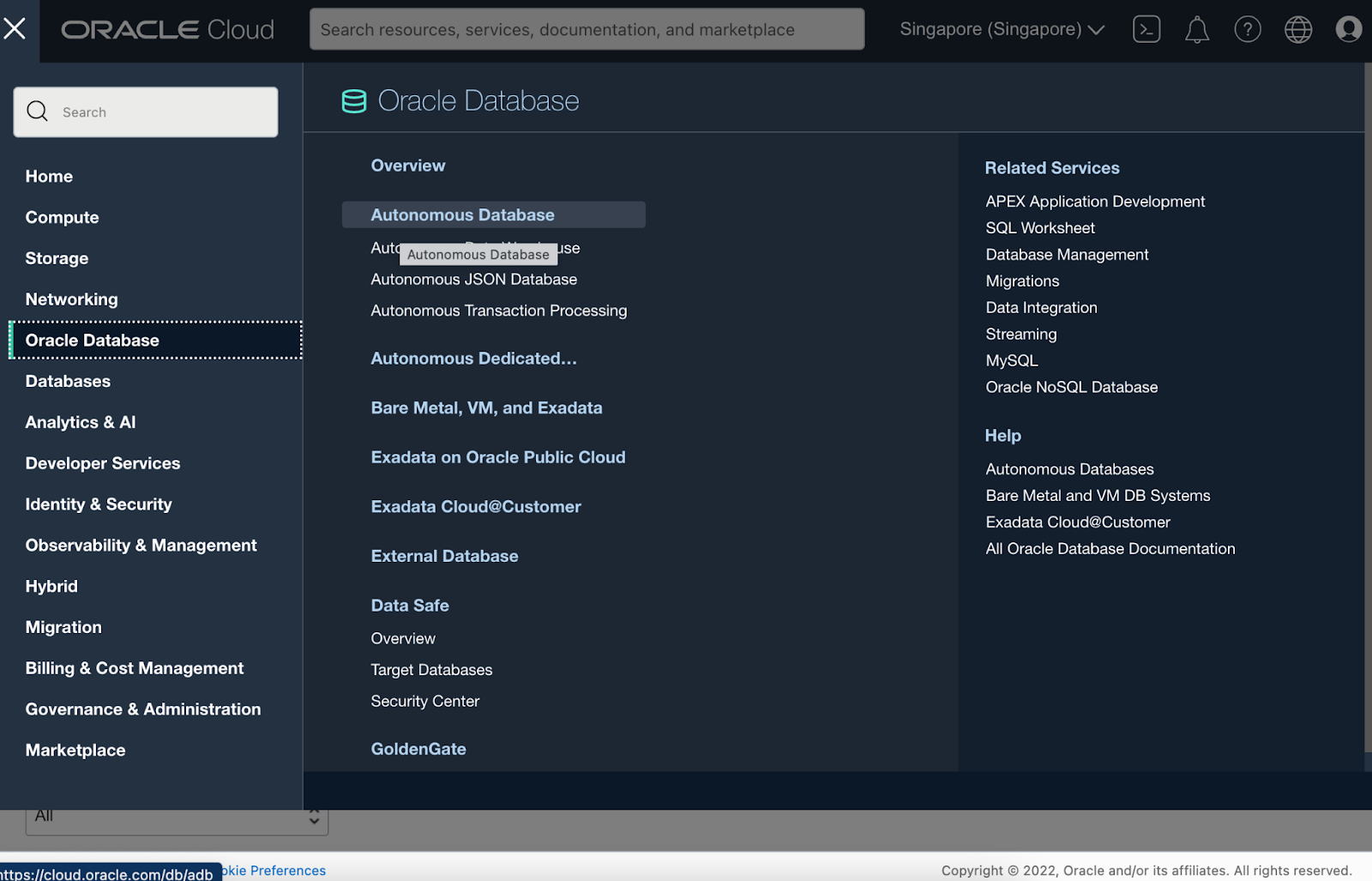Open the Data Safe heading link

click(x=410, y=606)
